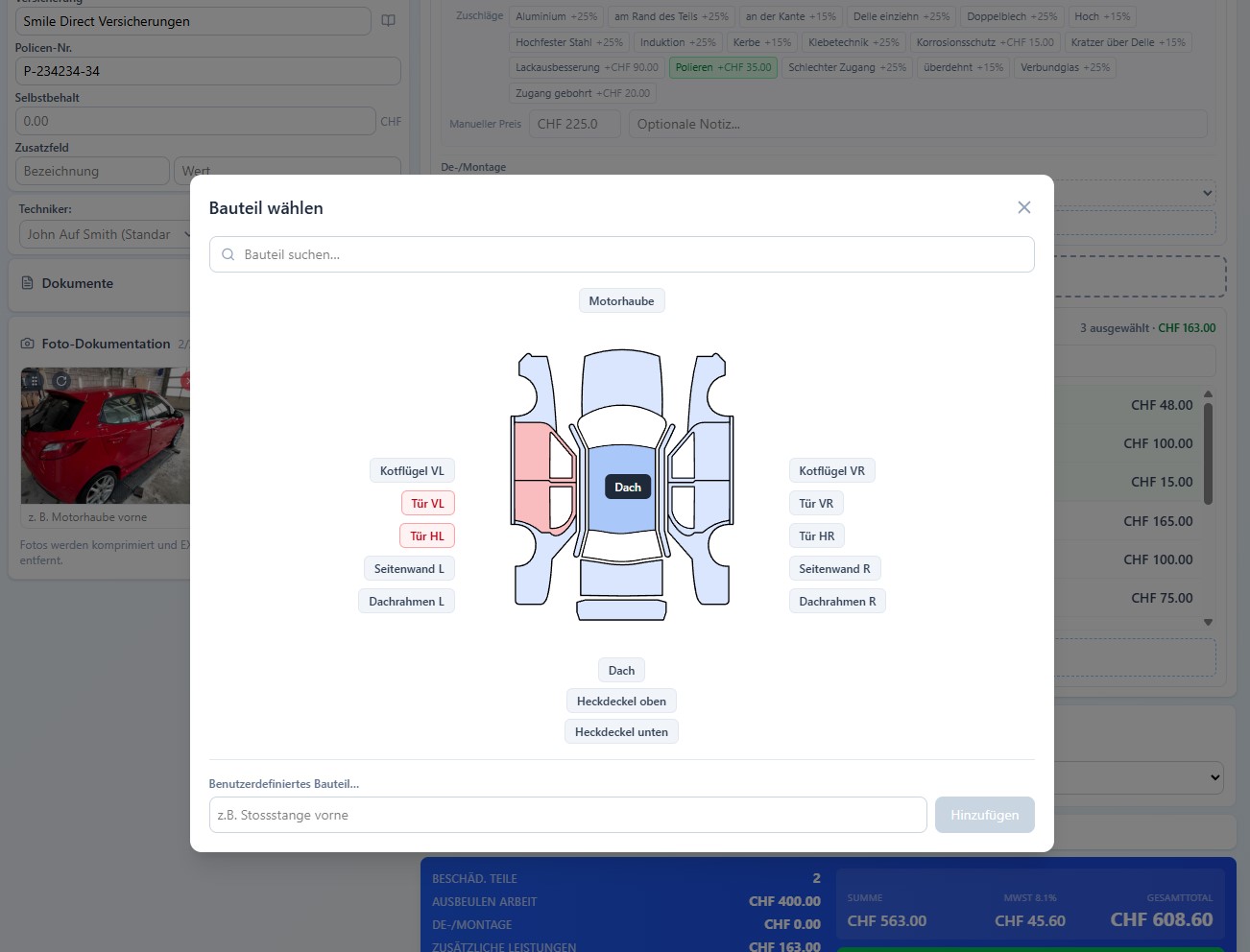The width and height of the screenshot is (1250, 952).
Task: Click the hood shape on car diagram
Action: [x=622, y=384]
